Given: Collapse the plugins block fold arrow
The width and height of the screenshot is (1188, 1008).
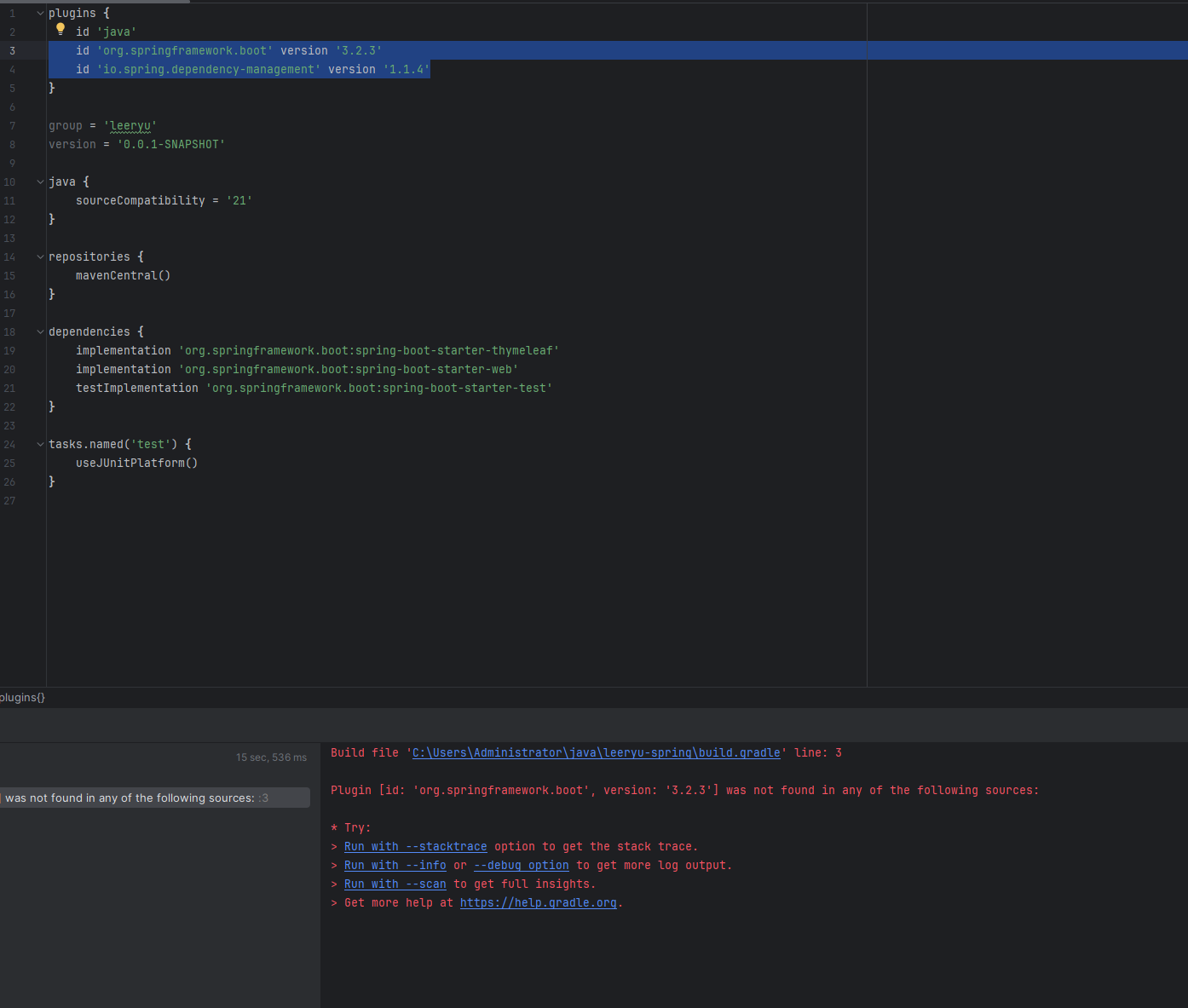Looking at the screenshot, I should [40, 14].
